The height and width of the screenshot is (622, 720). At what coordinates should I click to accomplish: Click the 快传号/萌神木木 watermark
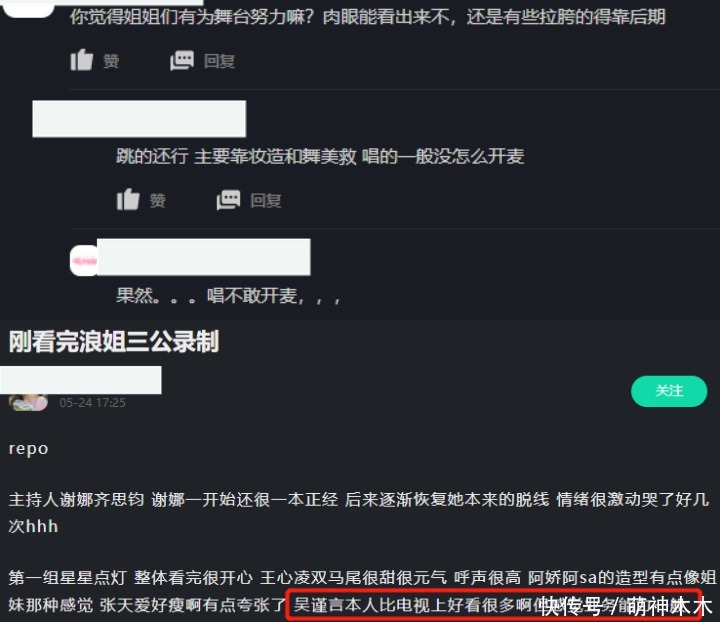(626, 606)
